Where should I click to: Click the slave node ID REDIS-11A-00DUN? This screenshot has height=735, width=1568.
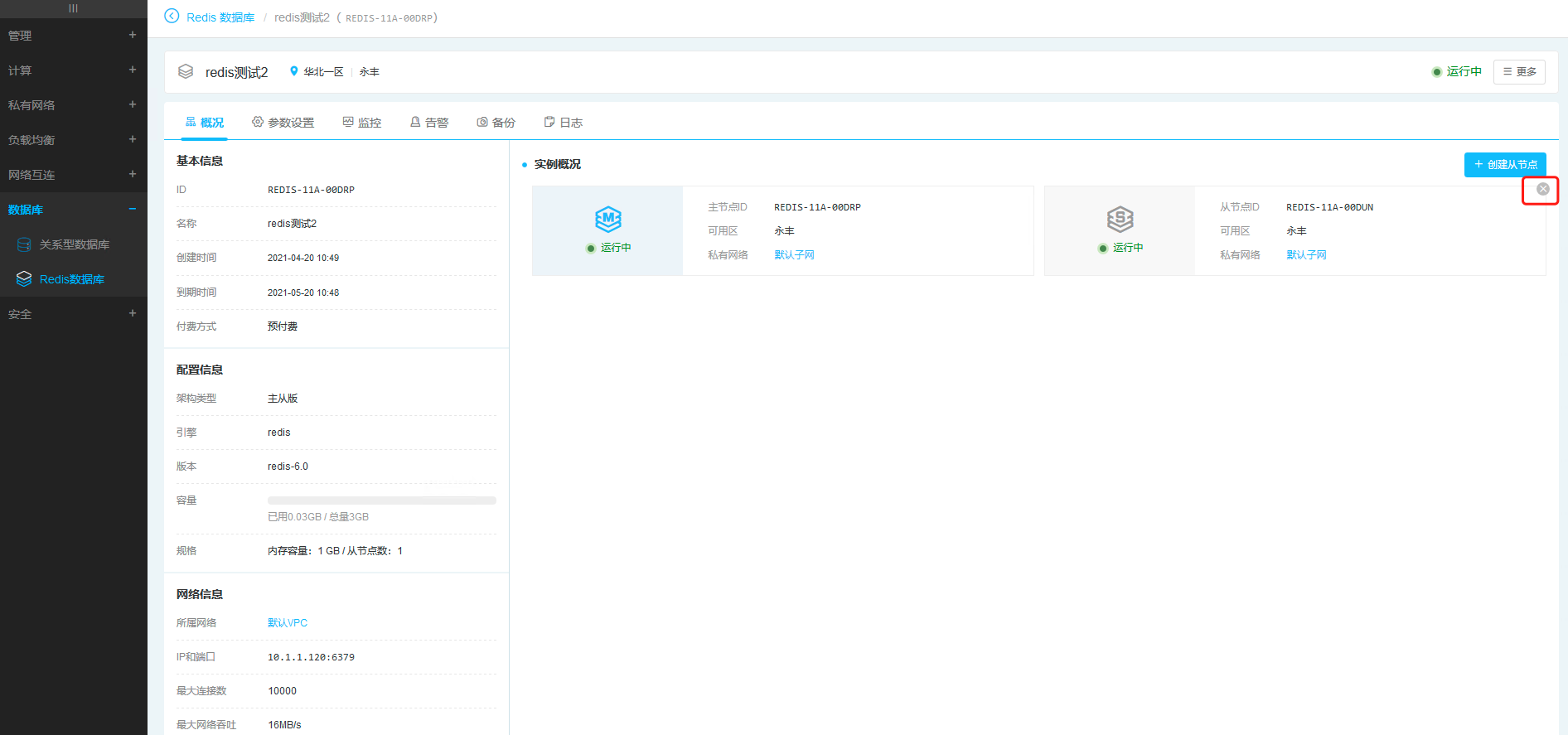pos(1329,207)
